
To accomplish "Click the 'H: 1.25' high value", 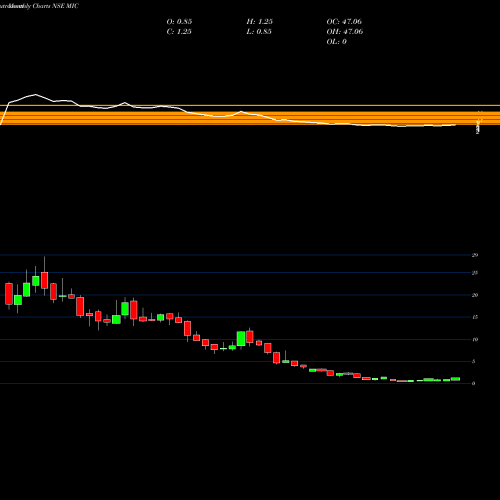I will [260, 22].
